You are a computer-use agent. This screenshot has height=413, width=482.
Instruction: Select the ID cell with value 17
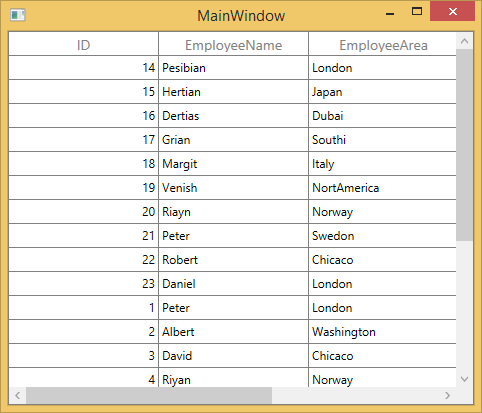[x=84, y=140]
